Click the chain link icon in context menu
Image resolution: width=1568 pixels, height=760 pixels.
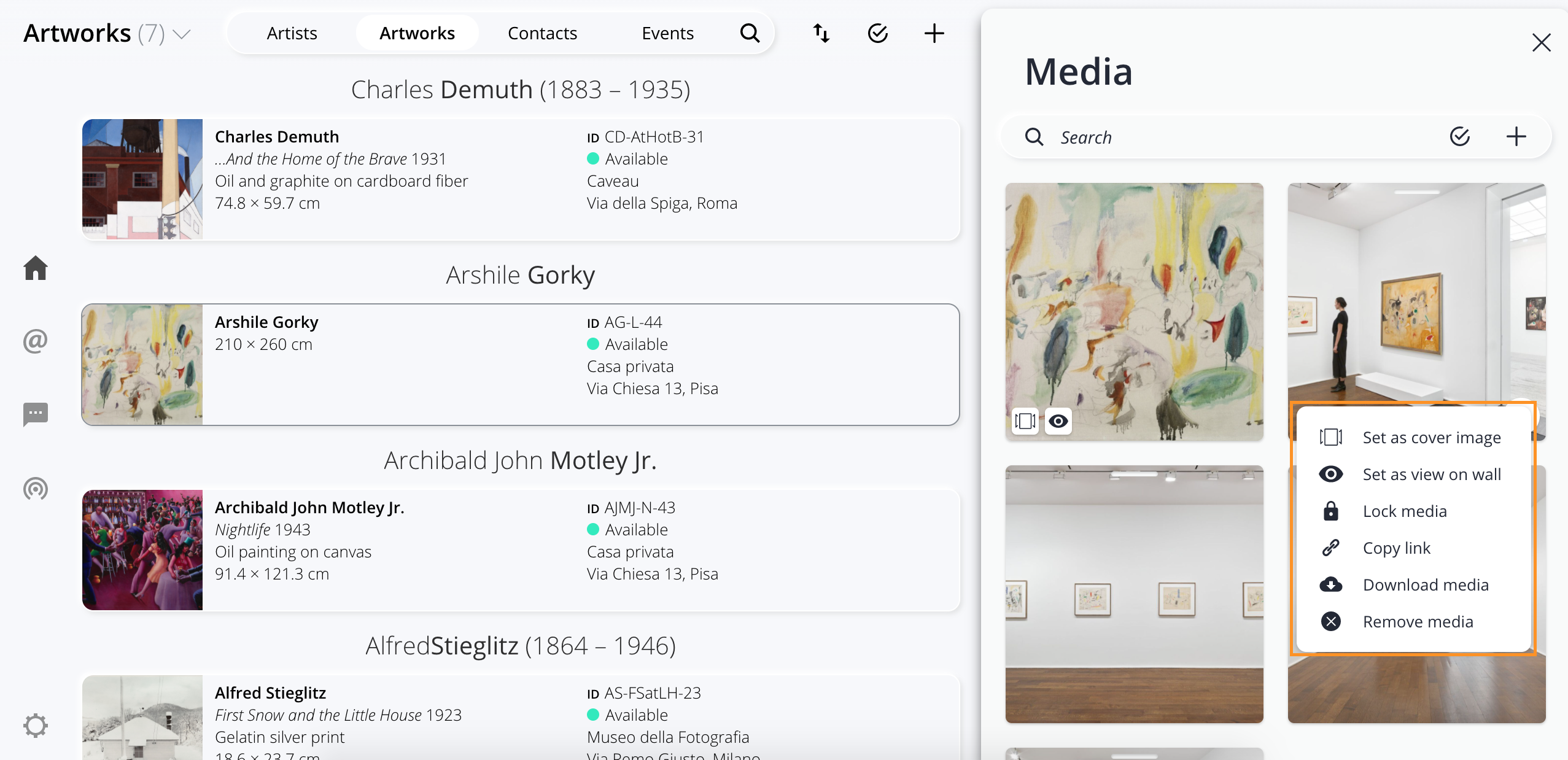1331,548
